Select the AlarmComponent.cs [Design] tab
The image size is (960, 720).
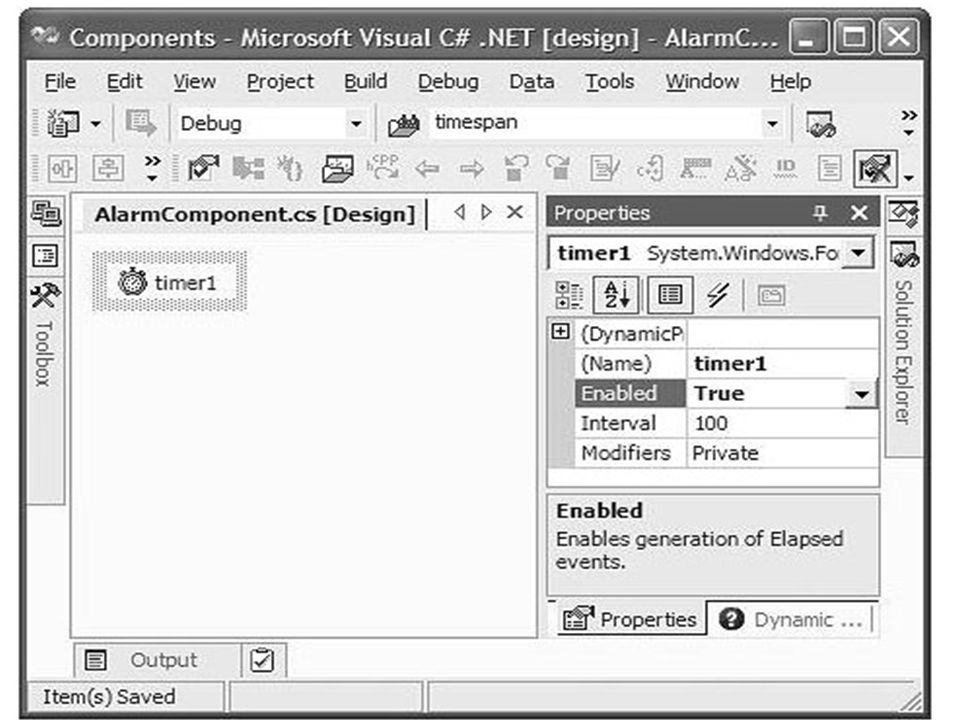click(255, 214)
